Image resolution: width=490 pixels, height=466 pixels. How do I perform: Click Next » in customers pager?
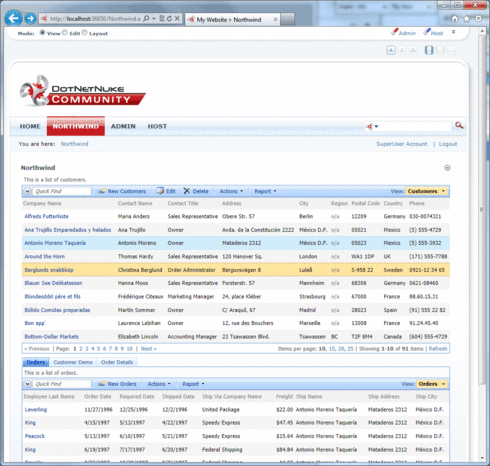click(149, 349)
